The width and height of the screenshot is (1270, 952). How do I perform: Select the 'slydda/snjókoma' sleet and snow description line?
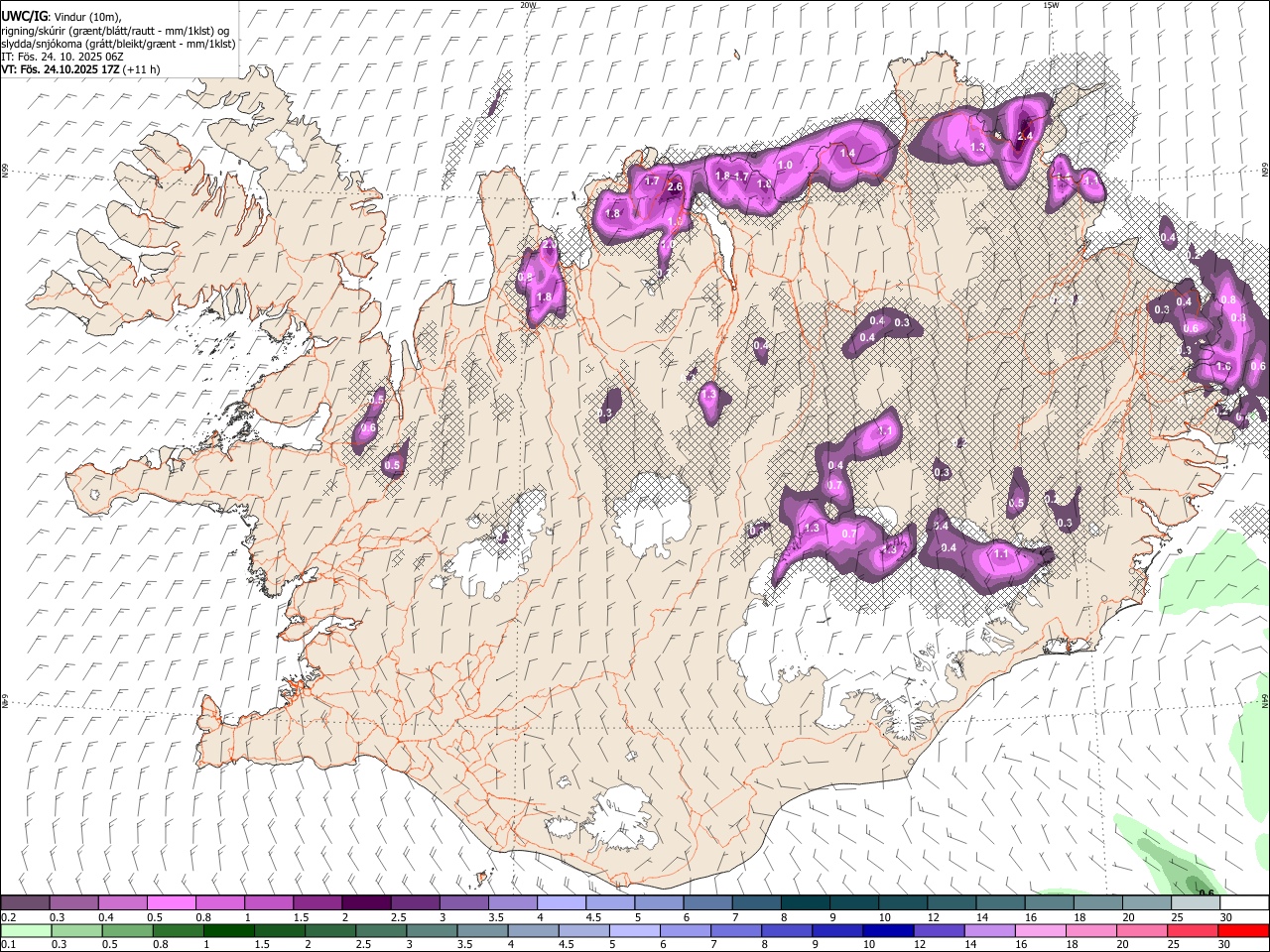[118, 44]
